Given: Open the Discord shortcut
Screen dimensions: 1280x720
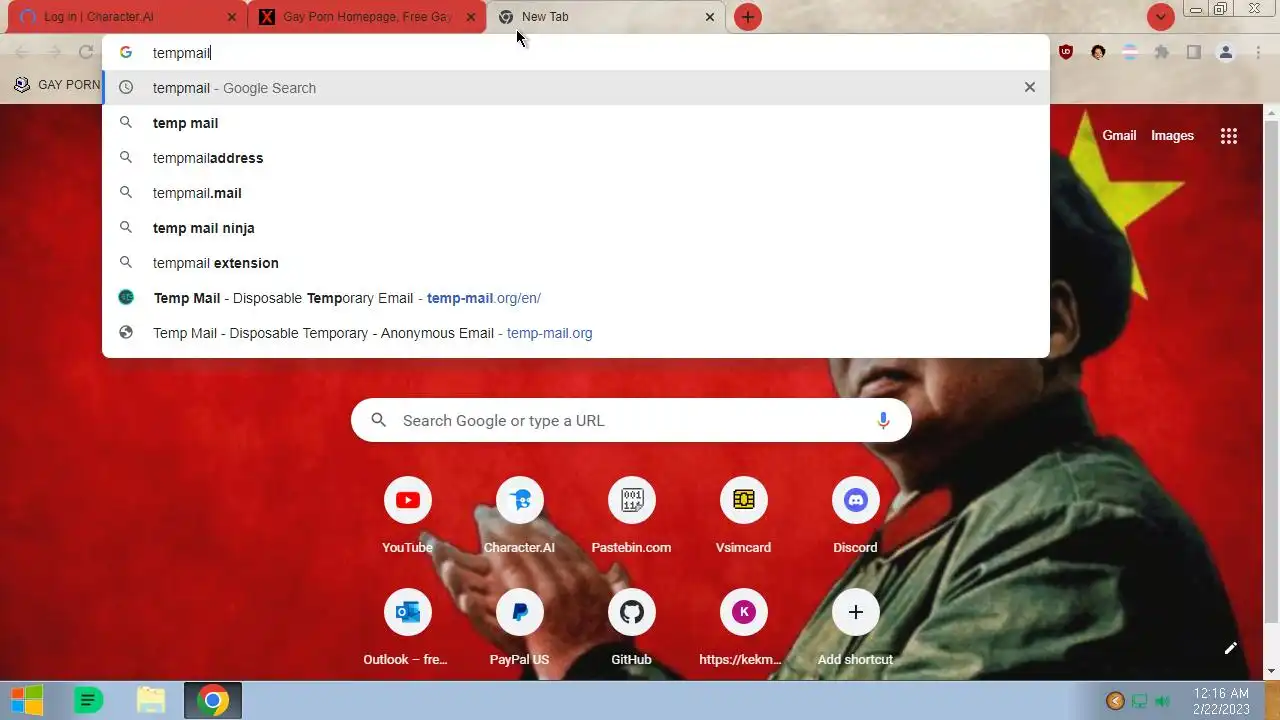Looking at the screenshot, I should [x=855, y=516].
